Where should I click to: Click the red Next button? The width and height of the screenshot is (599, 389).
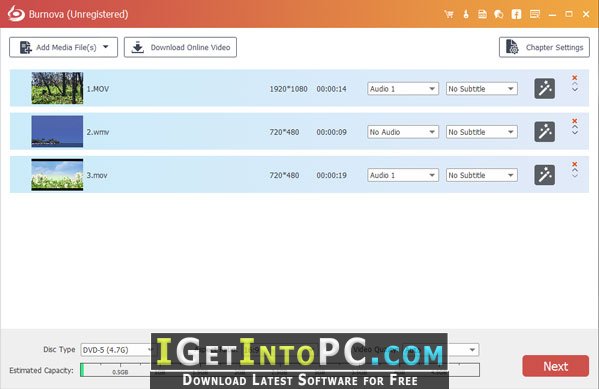[x=555, y=366]
